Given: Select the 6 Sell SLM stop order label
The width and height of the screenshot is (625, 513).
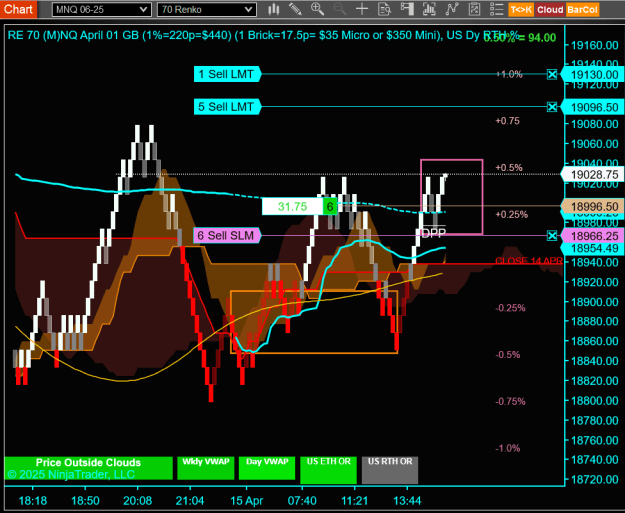Looking at the screenshot, I should pos(227,236).
